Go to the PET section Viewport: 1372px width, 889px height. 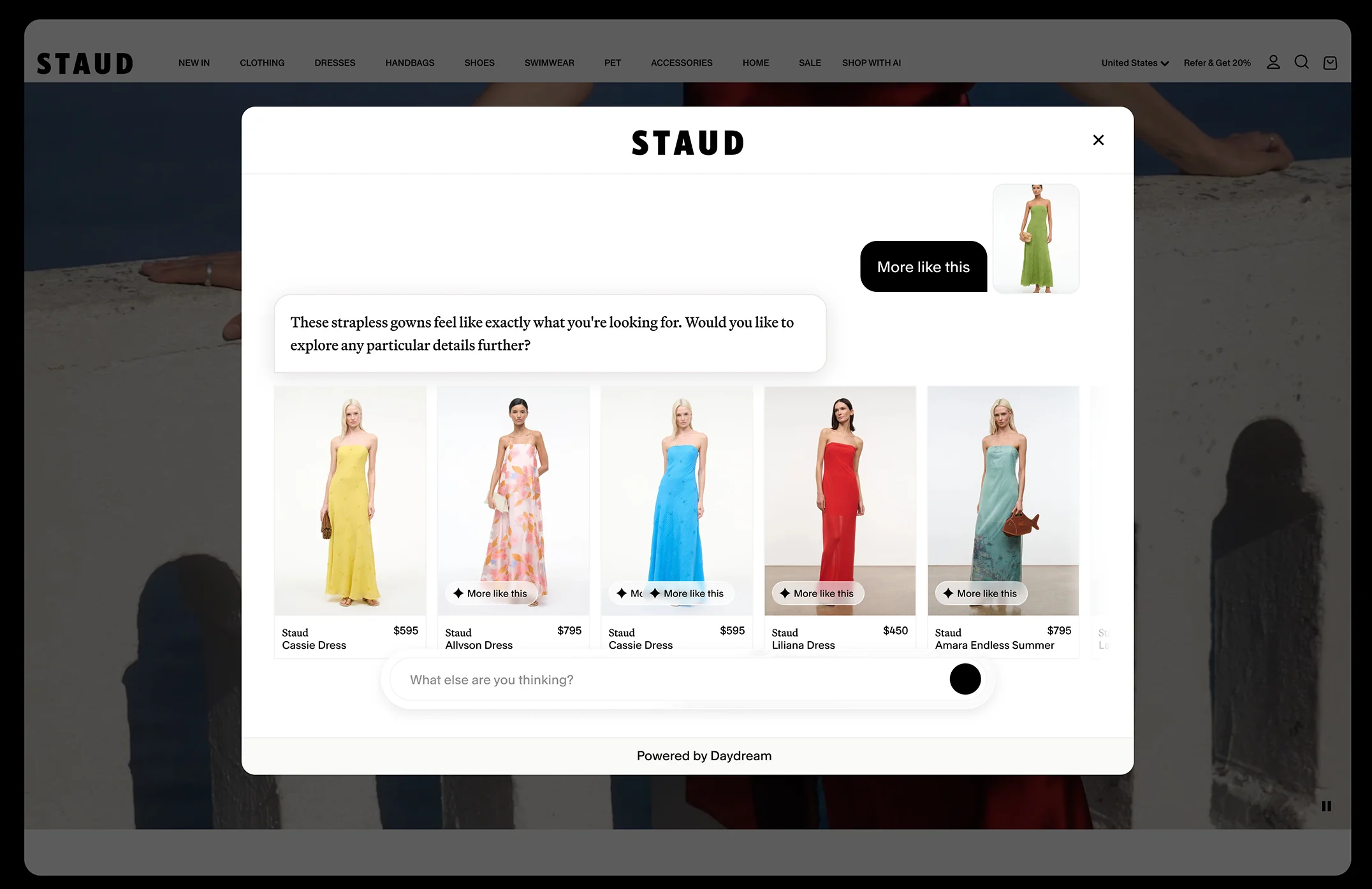(613, 63)
